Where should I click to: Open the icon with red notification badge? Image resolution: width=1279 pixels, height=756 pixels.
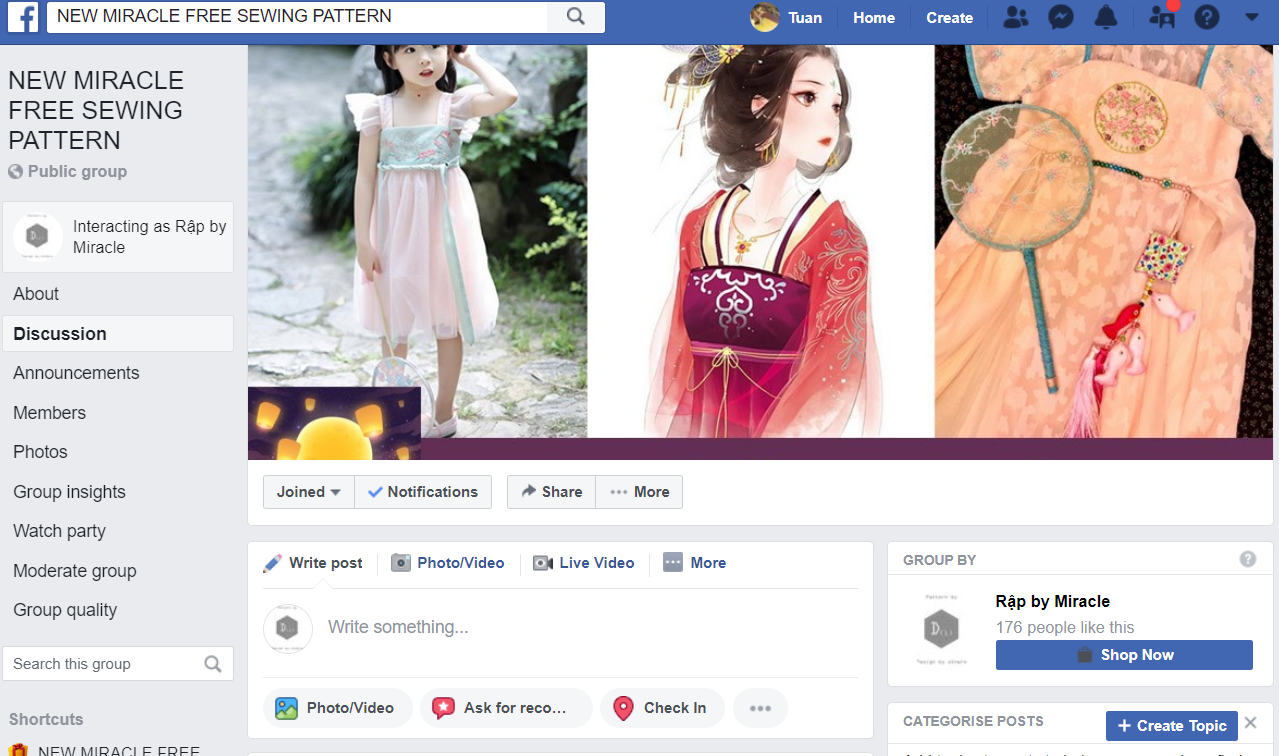pos(1163,16)
